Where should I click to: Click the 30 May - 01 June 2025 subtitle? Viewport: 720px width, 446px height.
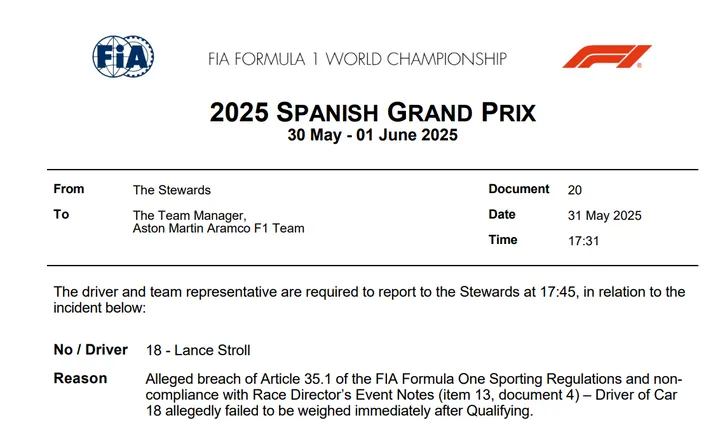373,135
